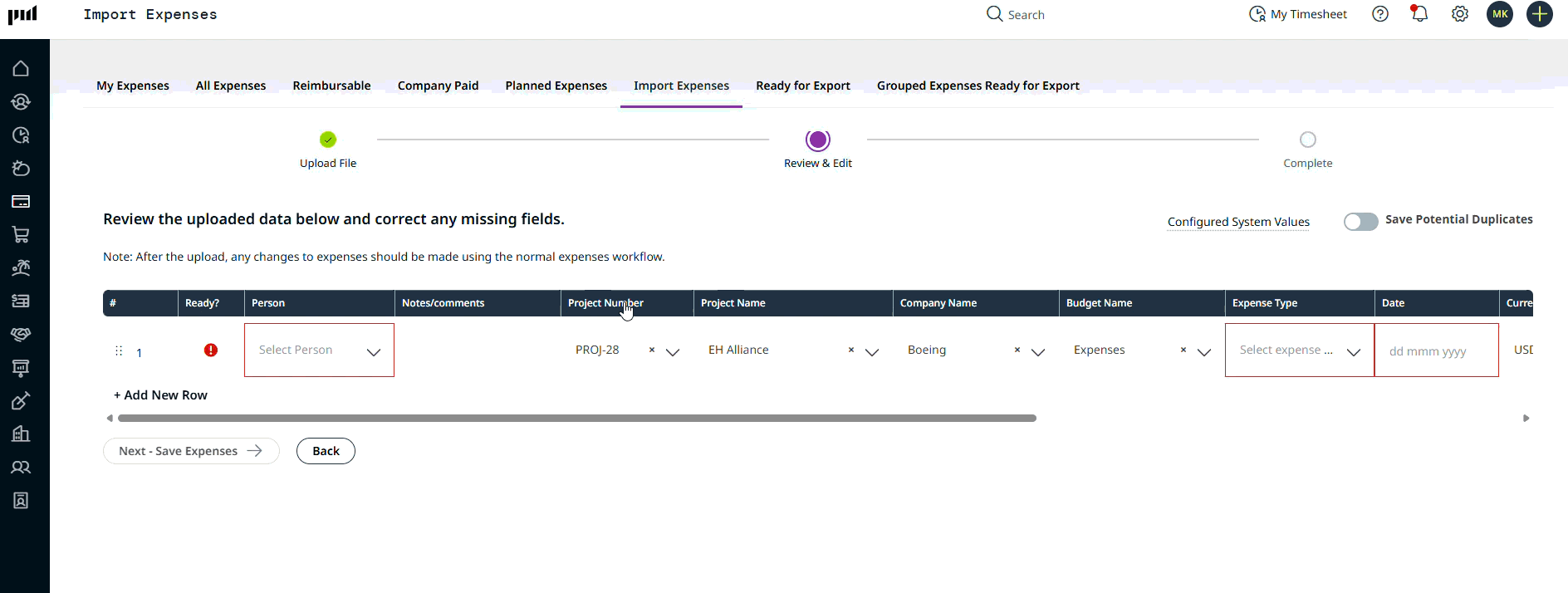Screen dimensions: 1568x593
Task: Open Grouped Expenses Ready for Export tab
Action: (978, 86)
